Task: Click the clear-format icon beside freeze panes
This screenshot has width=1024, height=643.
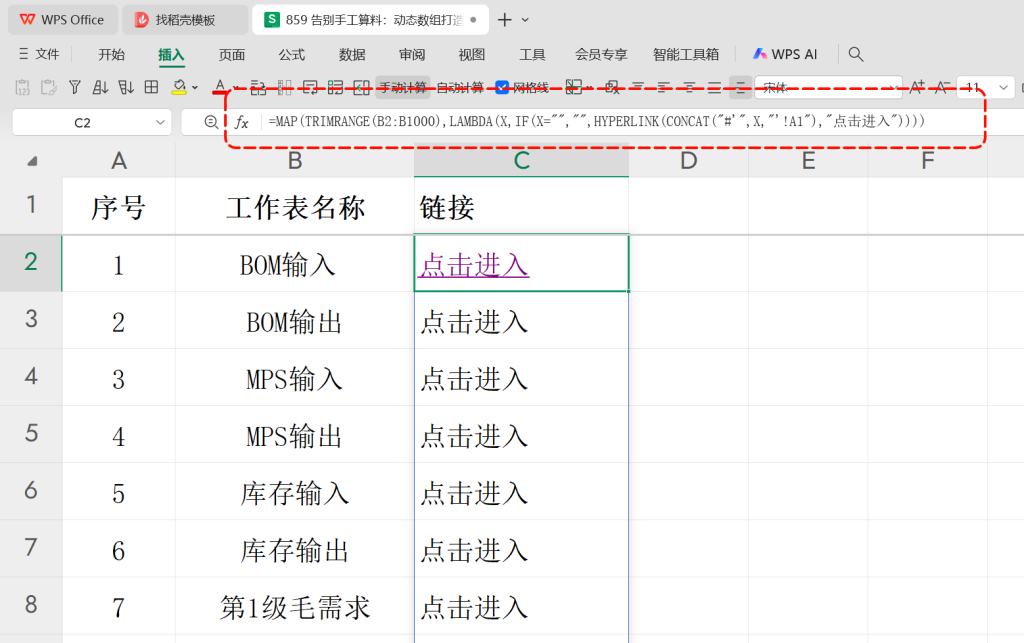Action: click(x=612, y=87)
